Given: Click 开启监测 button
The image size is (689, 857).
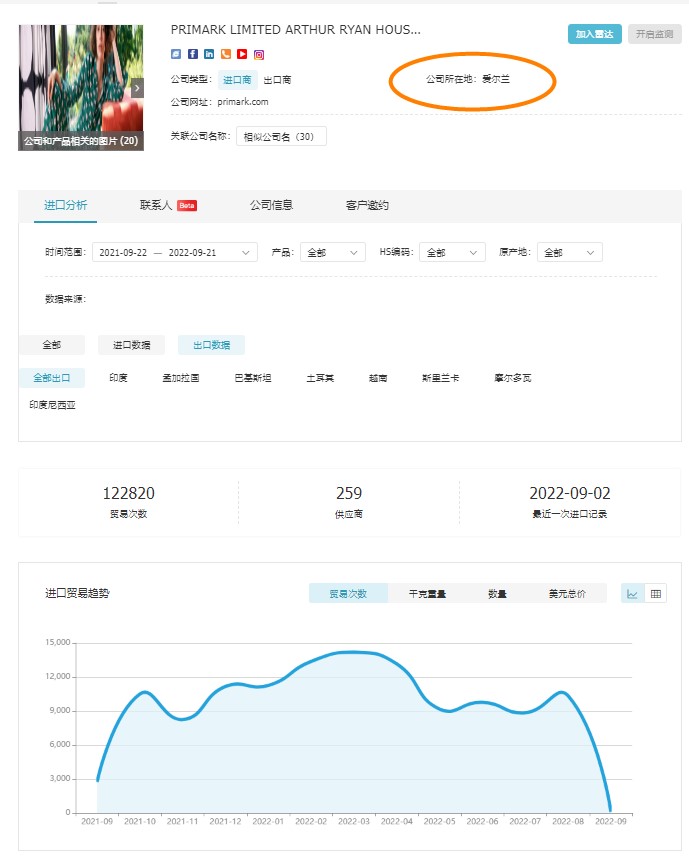Looking at the screenshot, I should point(655,34).
